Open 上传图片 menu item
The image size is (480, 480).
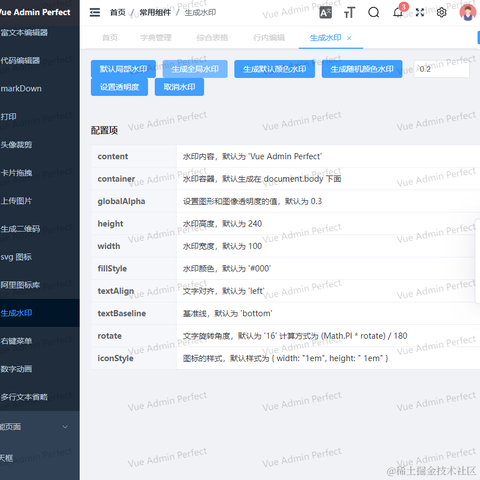(40, 201)
